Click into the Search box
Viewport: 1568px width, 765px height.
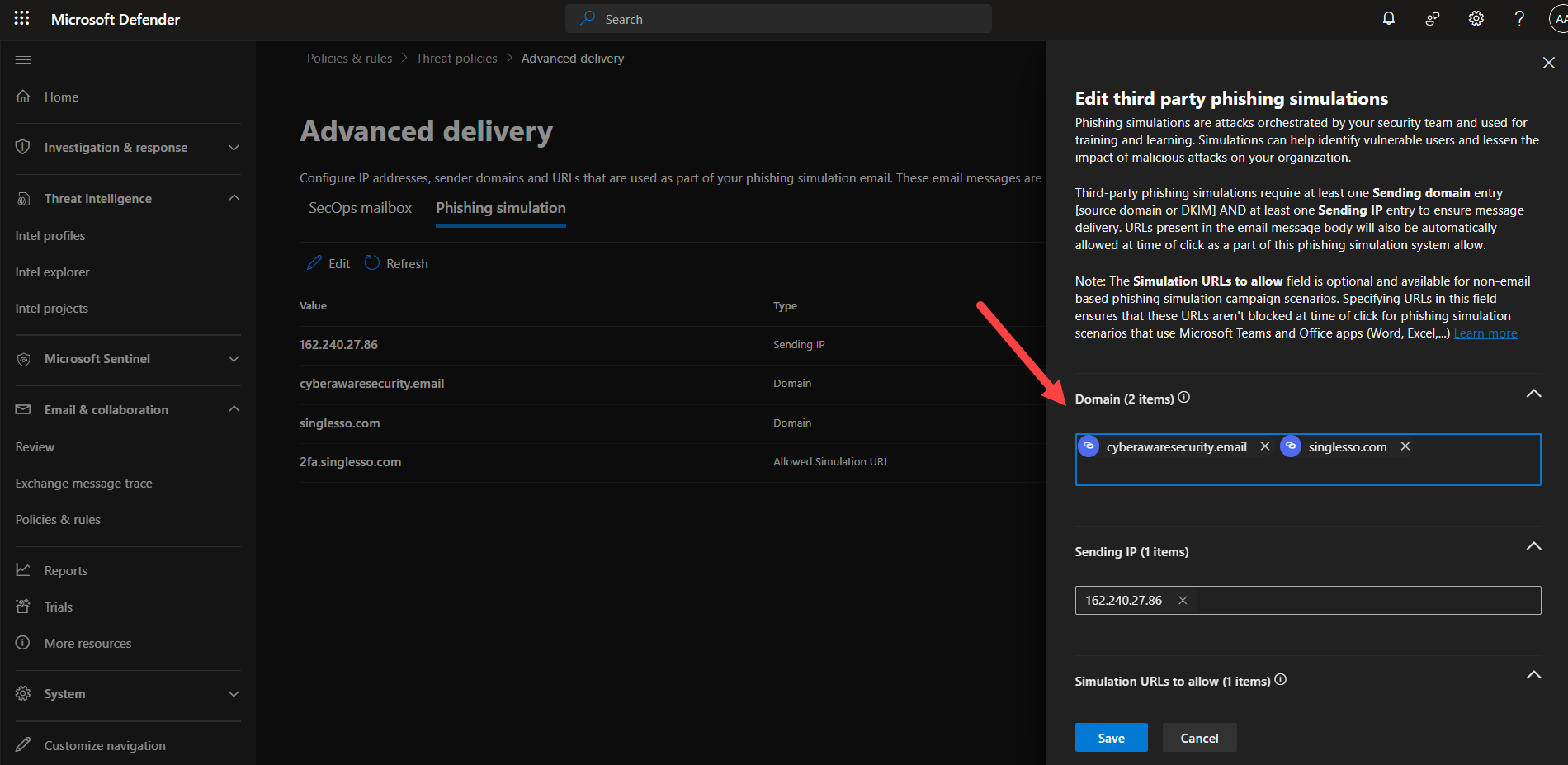[778, 19]
